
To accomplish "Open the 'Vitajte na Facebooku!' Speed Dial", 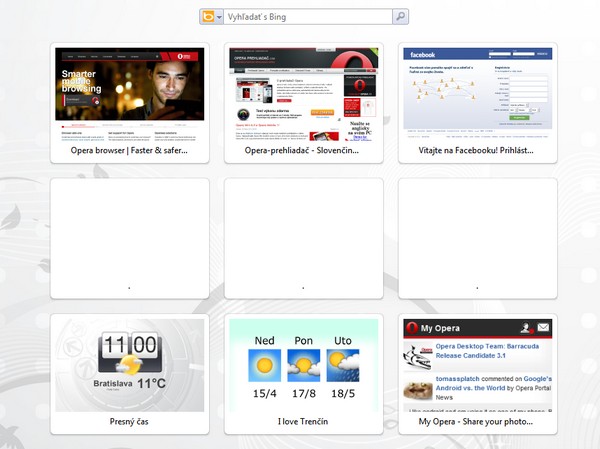I will pyautogui.click(x=478, y=103).
